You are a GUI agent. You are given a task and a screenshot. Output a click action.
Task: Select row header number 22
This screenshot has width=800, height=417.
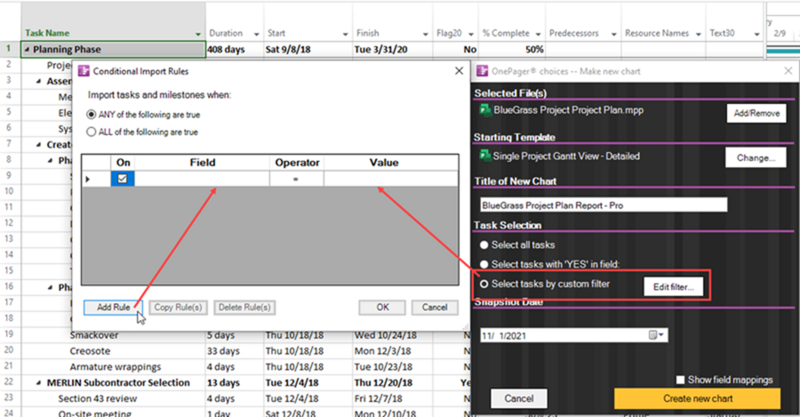point(9,382)
